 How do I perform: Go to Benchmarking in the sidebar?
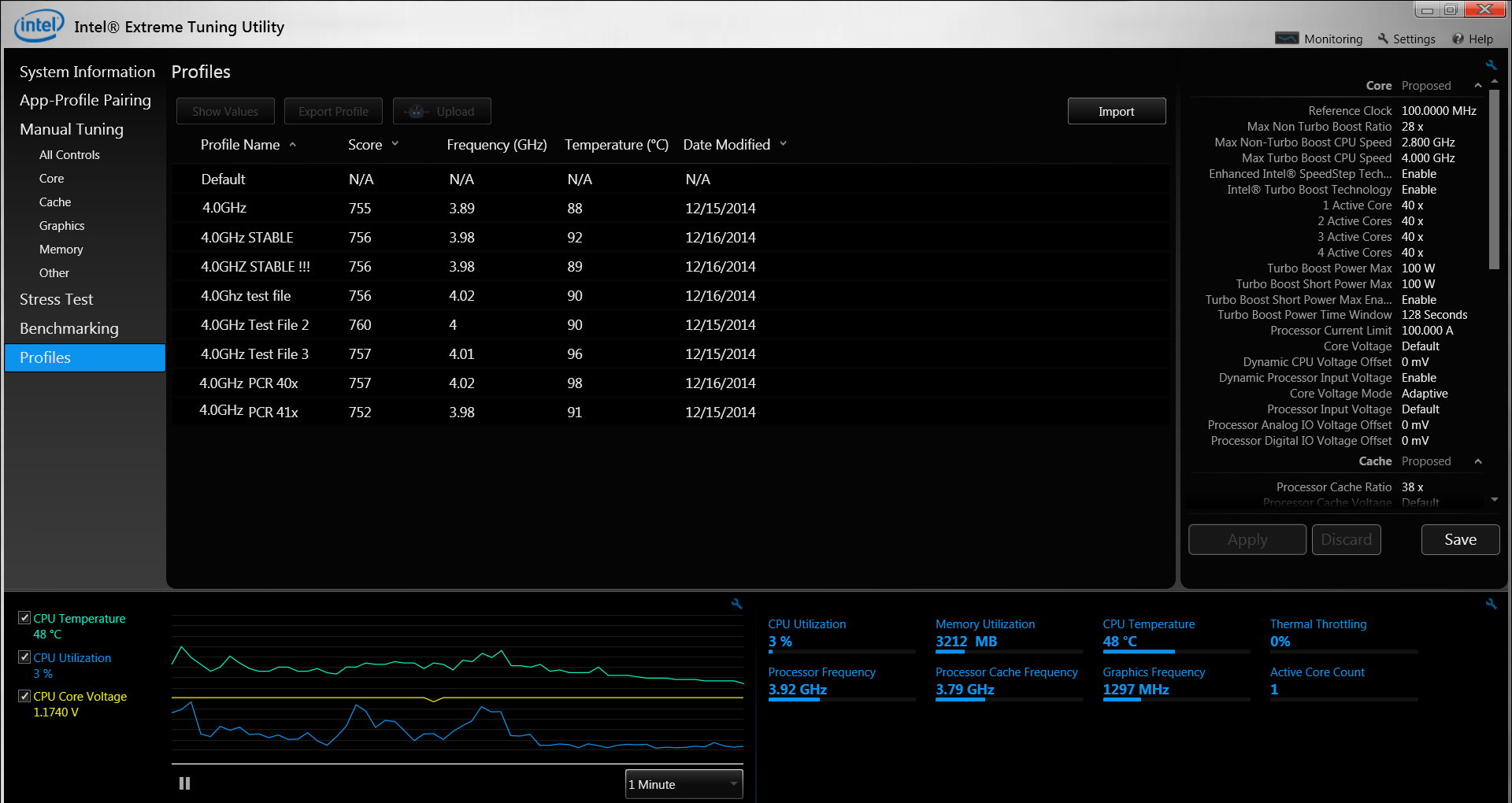[69, 328]
